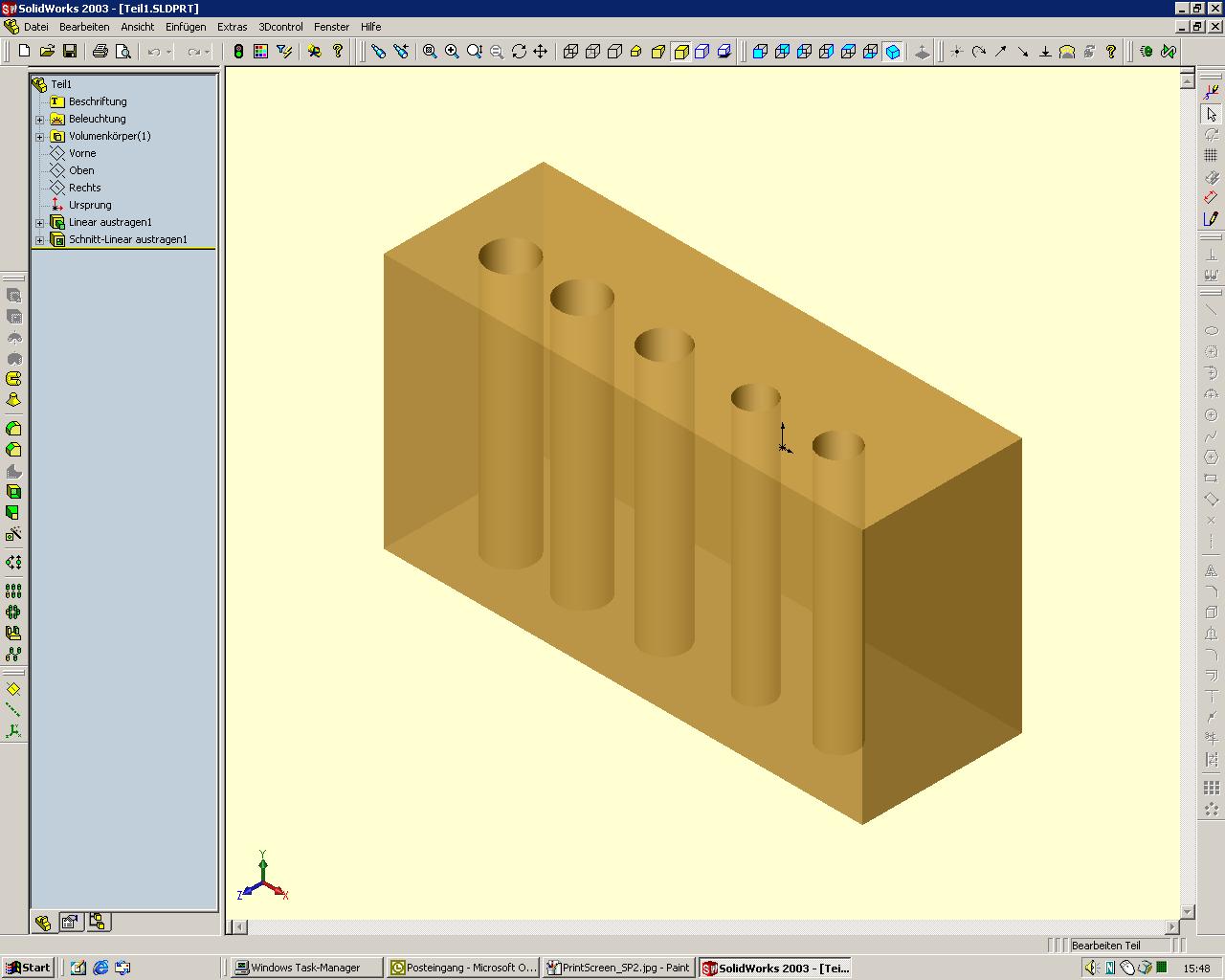1225x980 pixels.
Task: Expand the Schnitt-Linear austragen1 feature
Action: tap(40, 240)
